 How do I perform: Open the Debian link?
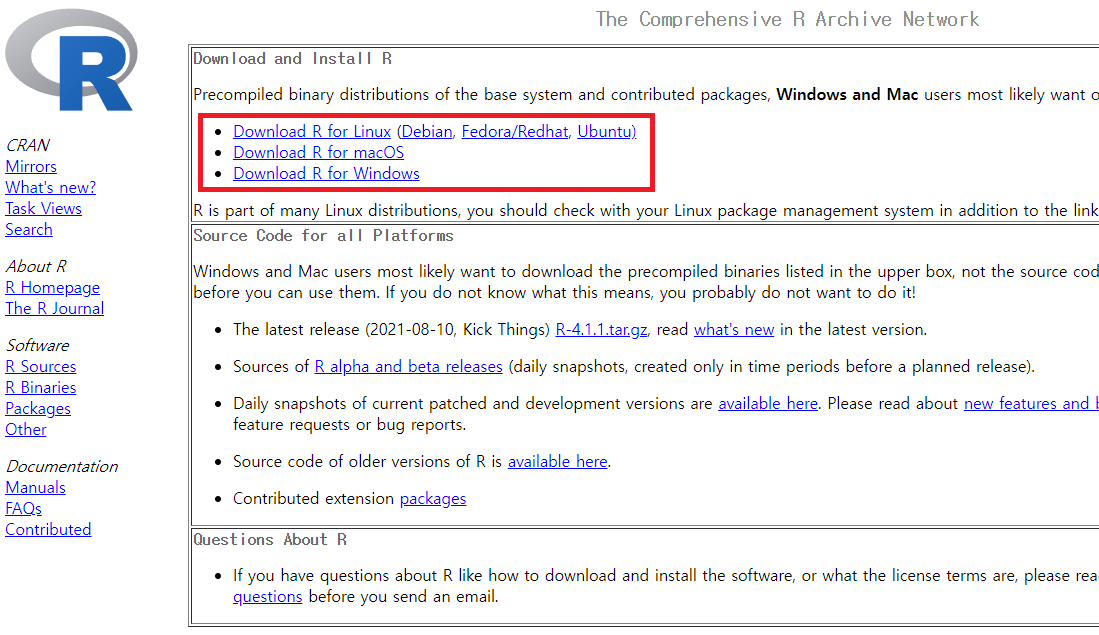coord(427,132)
